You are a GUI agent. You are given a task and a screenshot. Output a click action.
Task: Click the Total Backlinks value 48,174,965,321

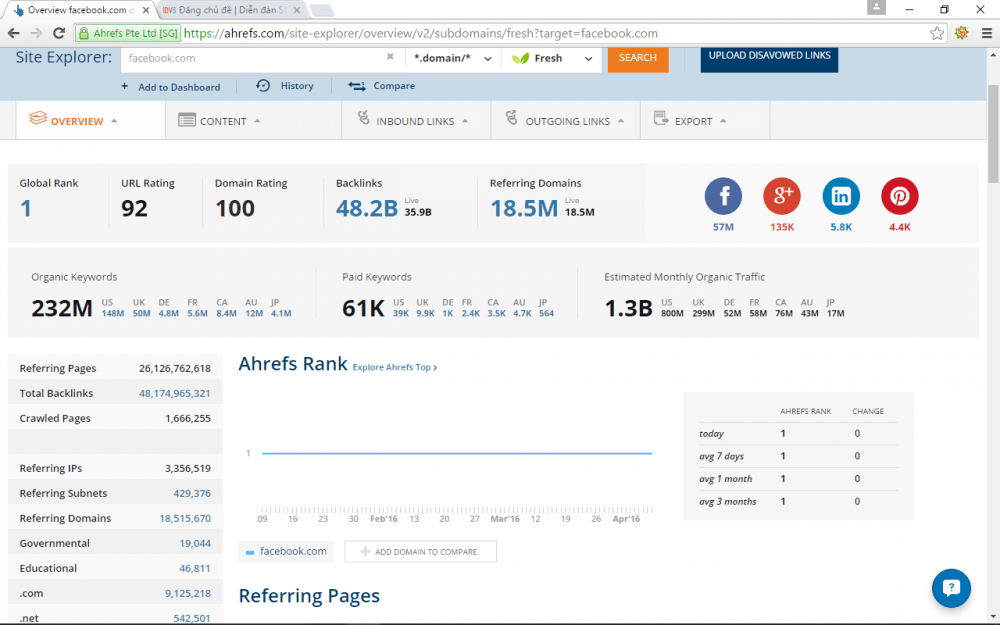(175, 393)
